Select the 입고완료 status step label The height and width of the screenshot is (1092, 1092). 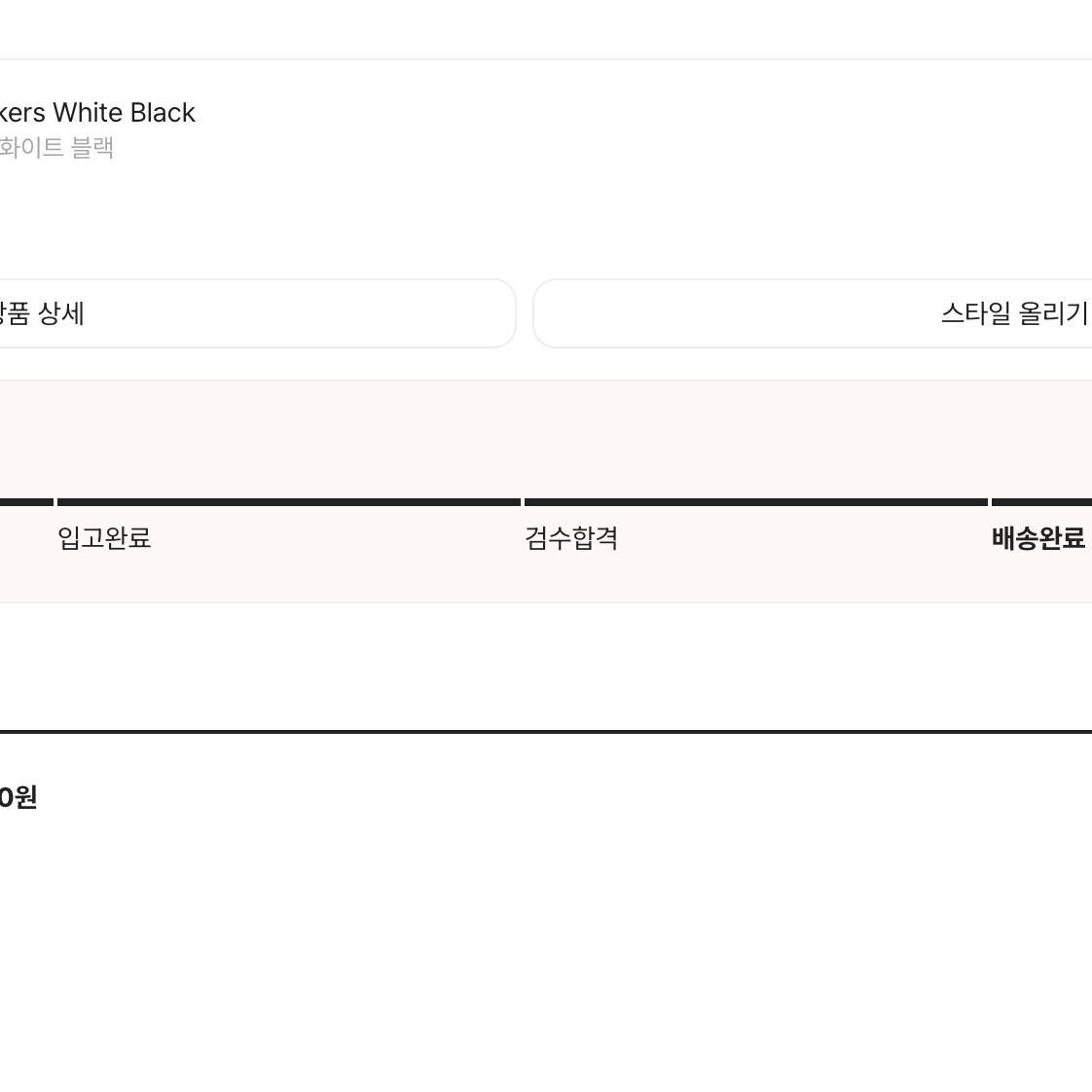click(x=104, y=538)
